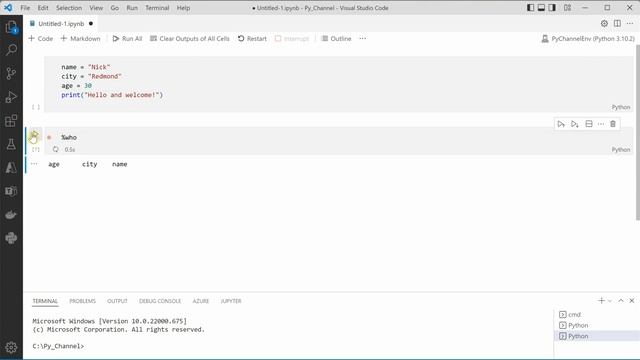This screenshot has height=360, width=640.
Task: Select the cmd terminal instance
Action: click(x=597, y=314)
